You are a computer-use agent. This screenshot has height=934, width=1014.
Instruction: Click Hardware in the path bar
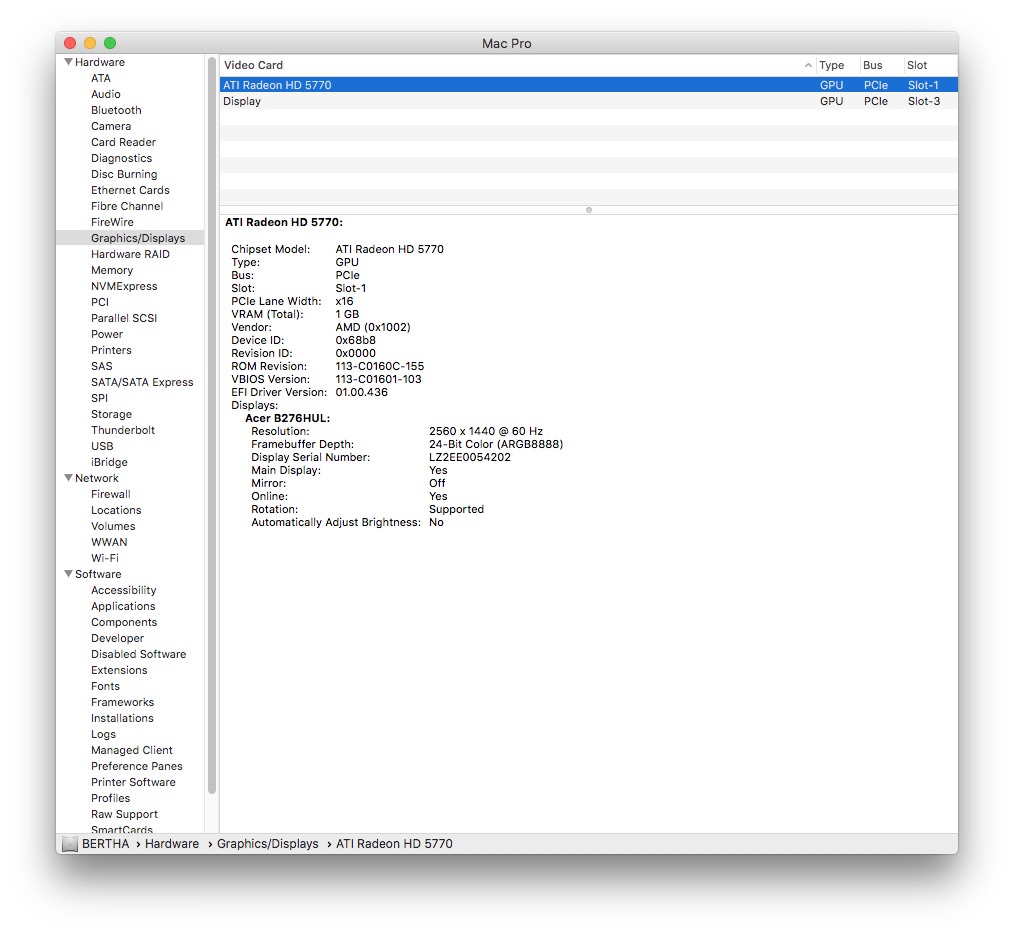[x=172, y=844]
